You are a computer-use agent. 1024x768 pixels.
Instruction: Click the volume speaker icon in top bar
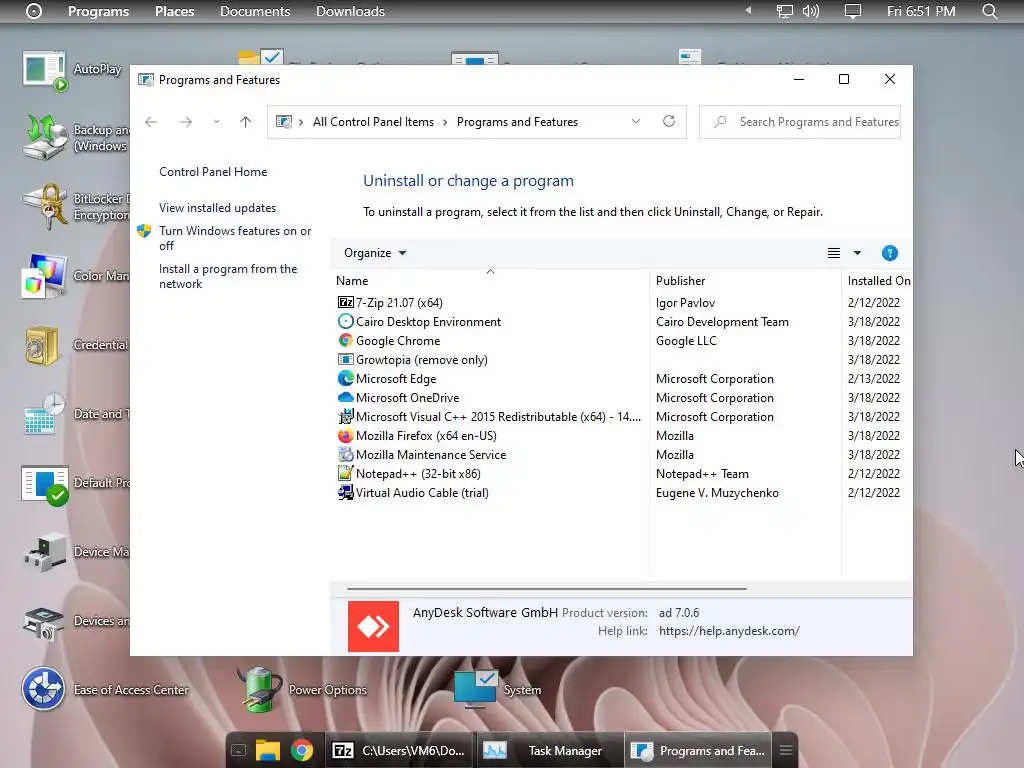tap(810, 11)
